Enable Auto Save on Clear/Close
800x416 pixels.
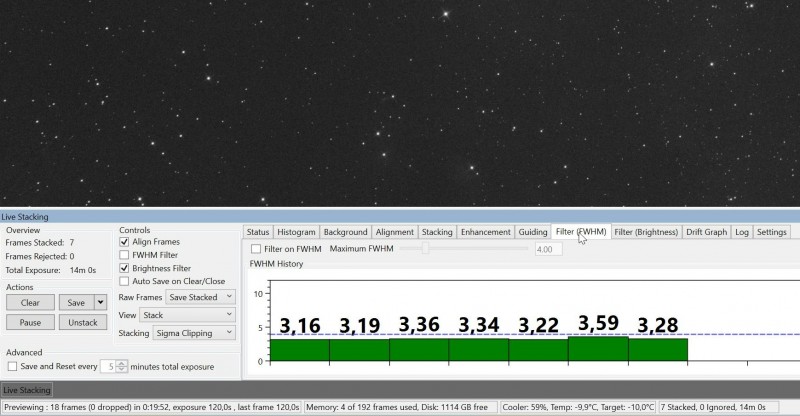point(124,281)
